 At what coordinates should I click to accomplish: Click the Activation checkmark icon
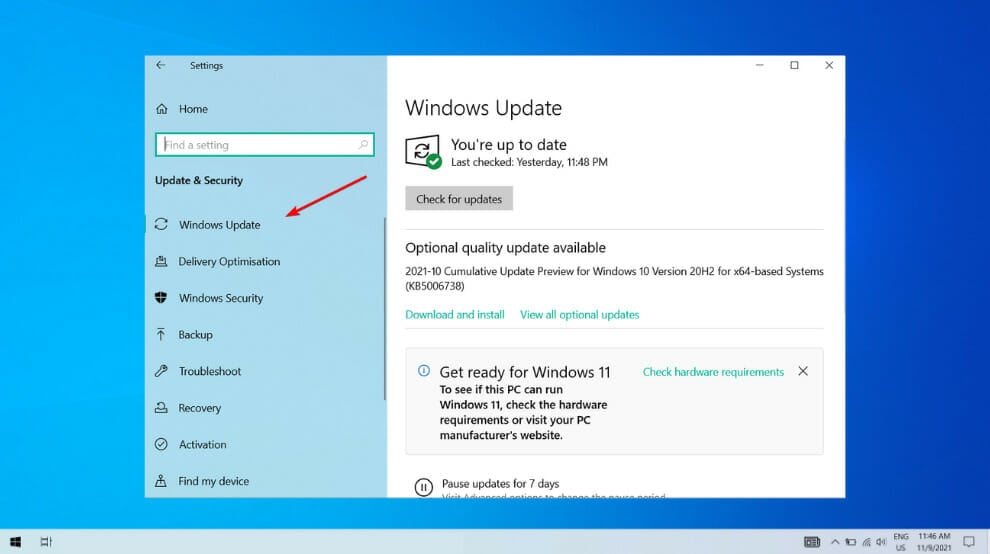[x=162, y=444]
